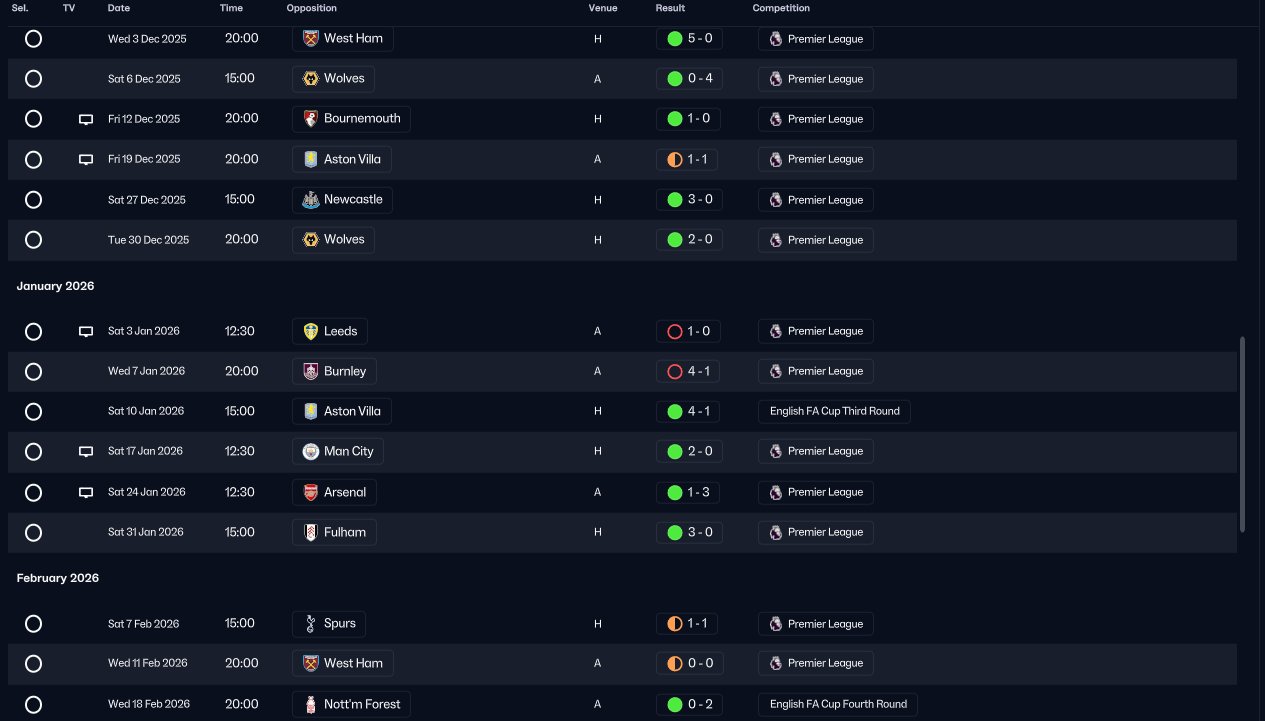Click the Newcastle club crest icon
The height and width of the screenshot is (721, 1265).
click(x=311, y=200)
